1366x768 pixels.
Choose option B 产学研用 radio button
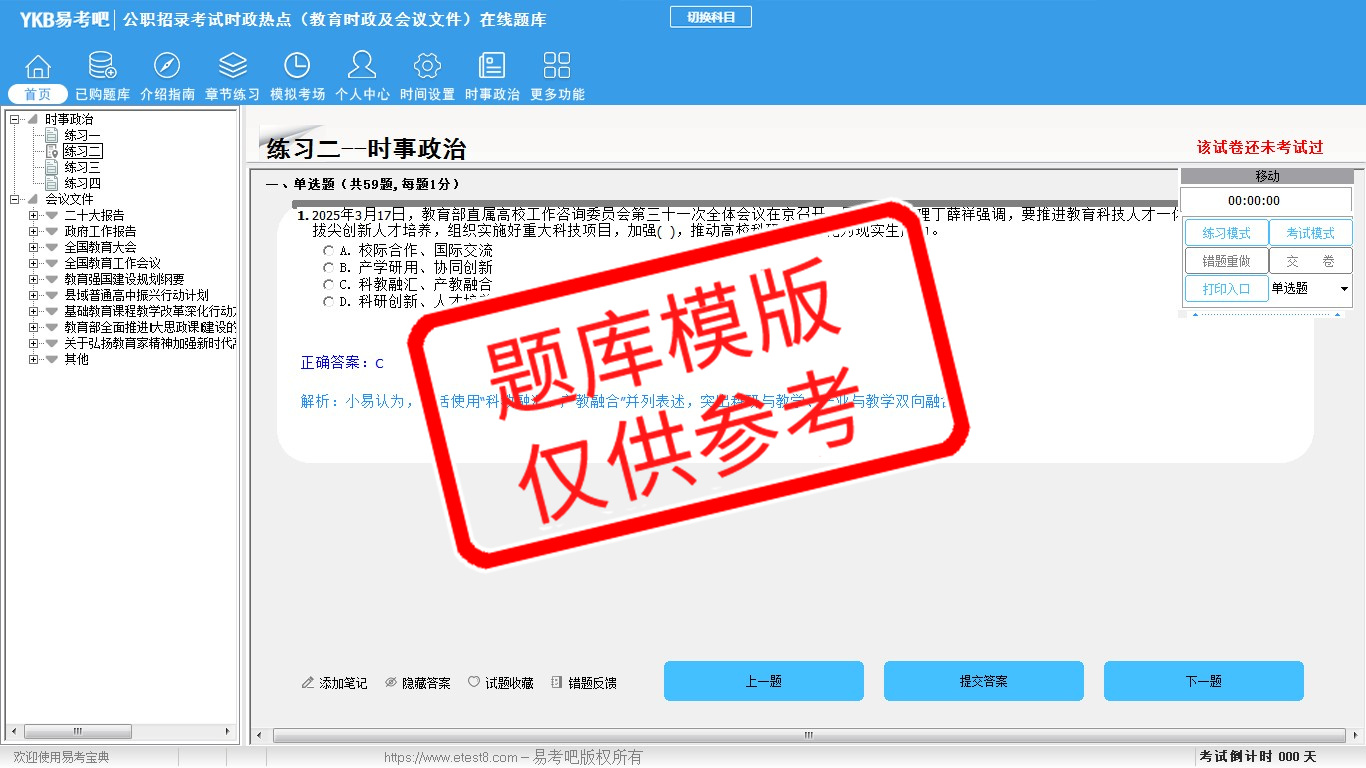329,268
